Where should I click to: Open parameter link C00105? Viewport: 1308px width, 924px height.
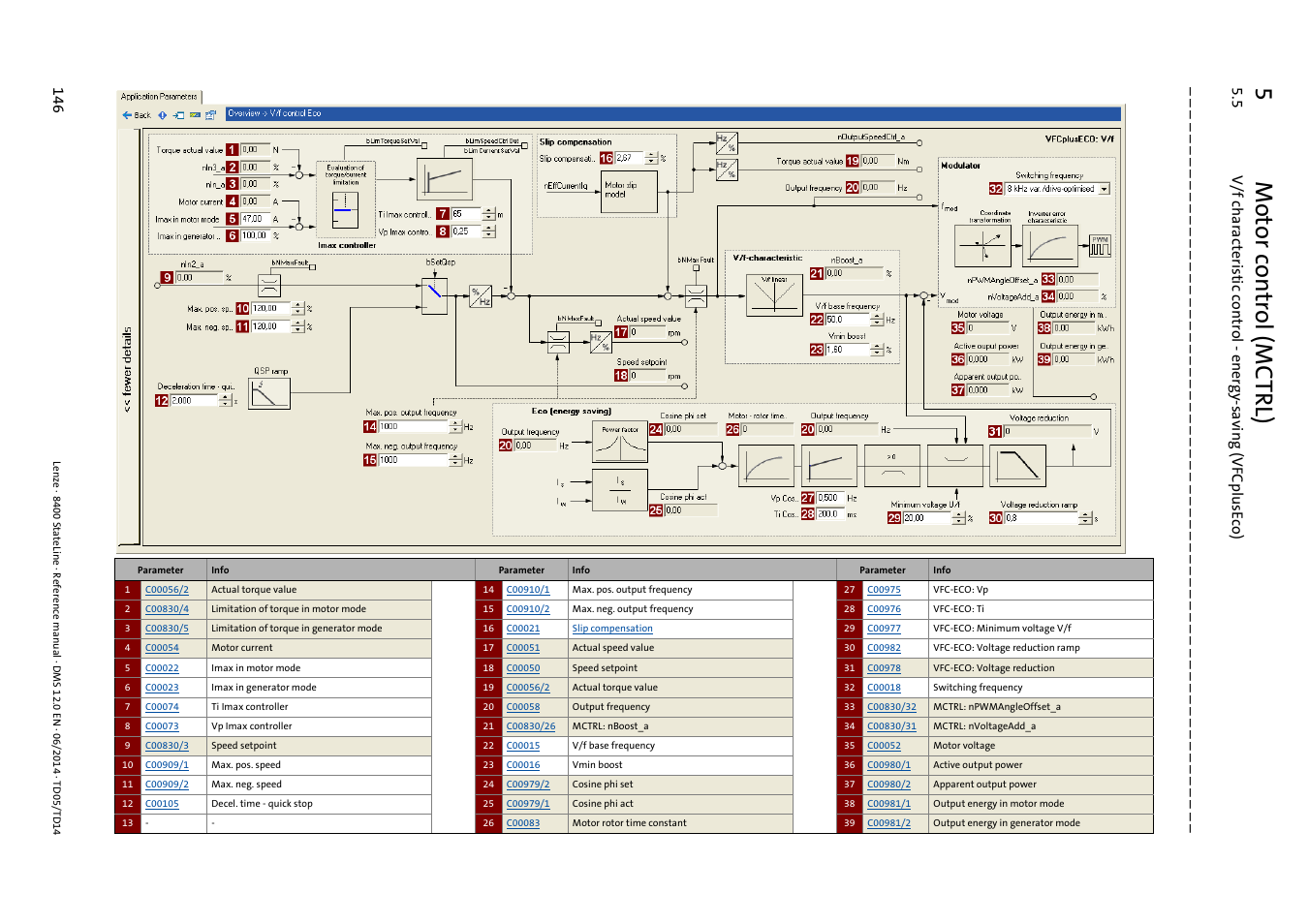pos(162,804)
